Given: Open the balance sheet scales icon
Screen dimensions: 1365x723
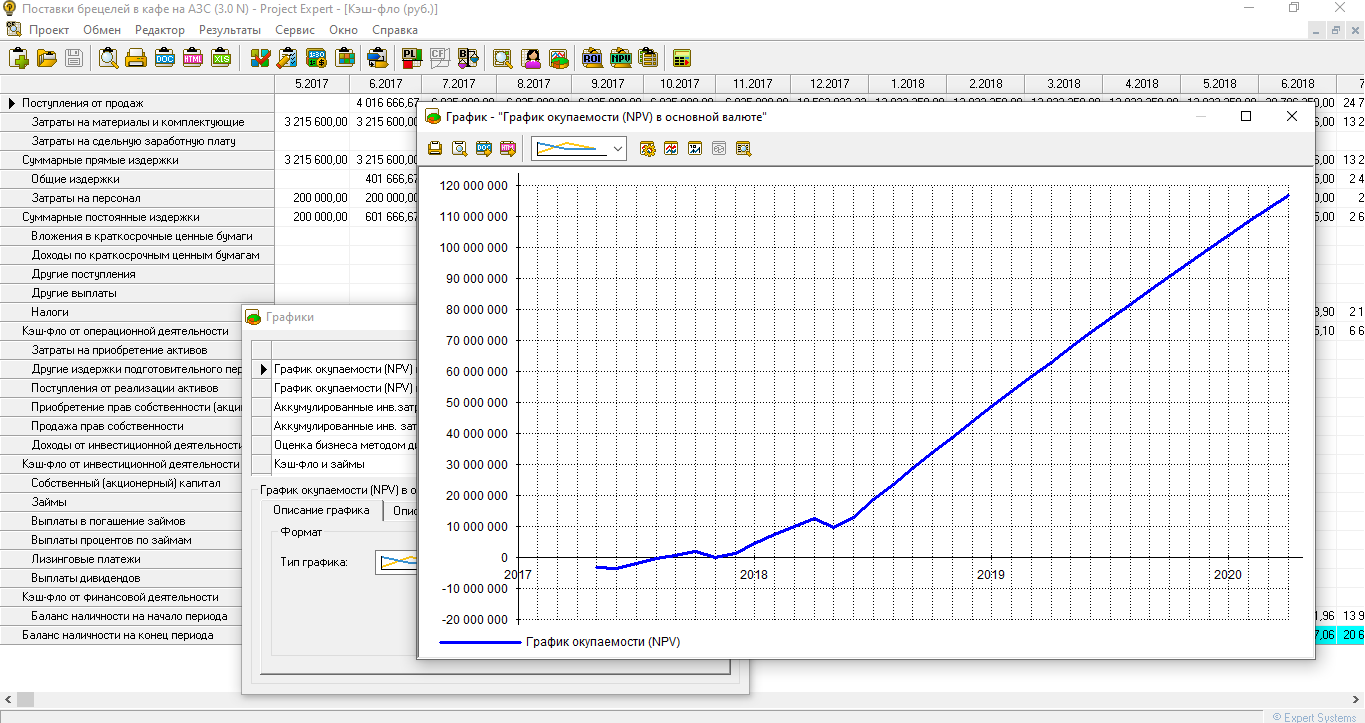Looking at the screenshot, I should click(x=467, y=57).
